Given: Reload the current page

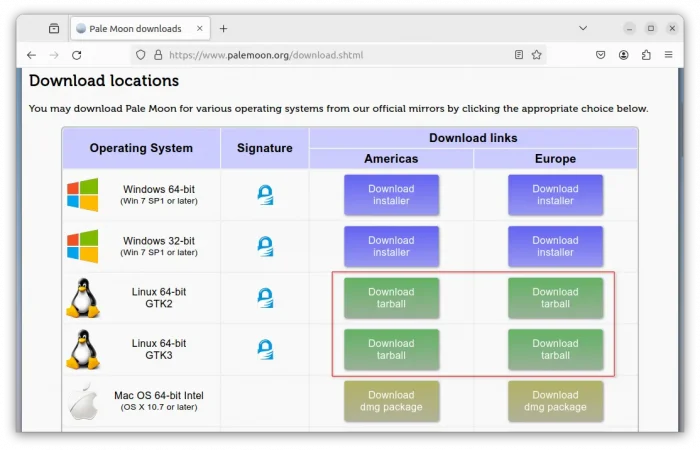Looking at the screenshot, I should 77,55.
